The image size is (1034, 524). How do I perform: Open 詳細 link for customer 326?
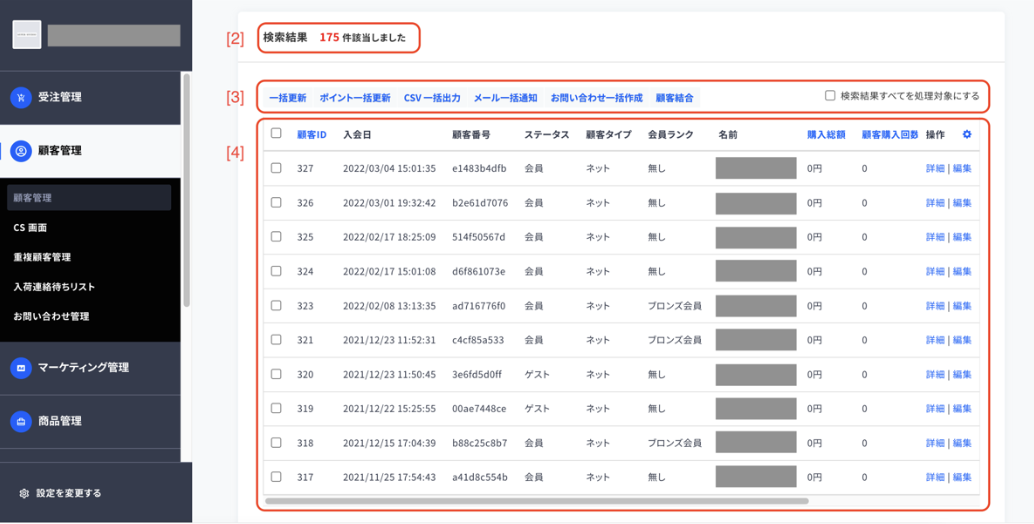(x=935, y=202)
